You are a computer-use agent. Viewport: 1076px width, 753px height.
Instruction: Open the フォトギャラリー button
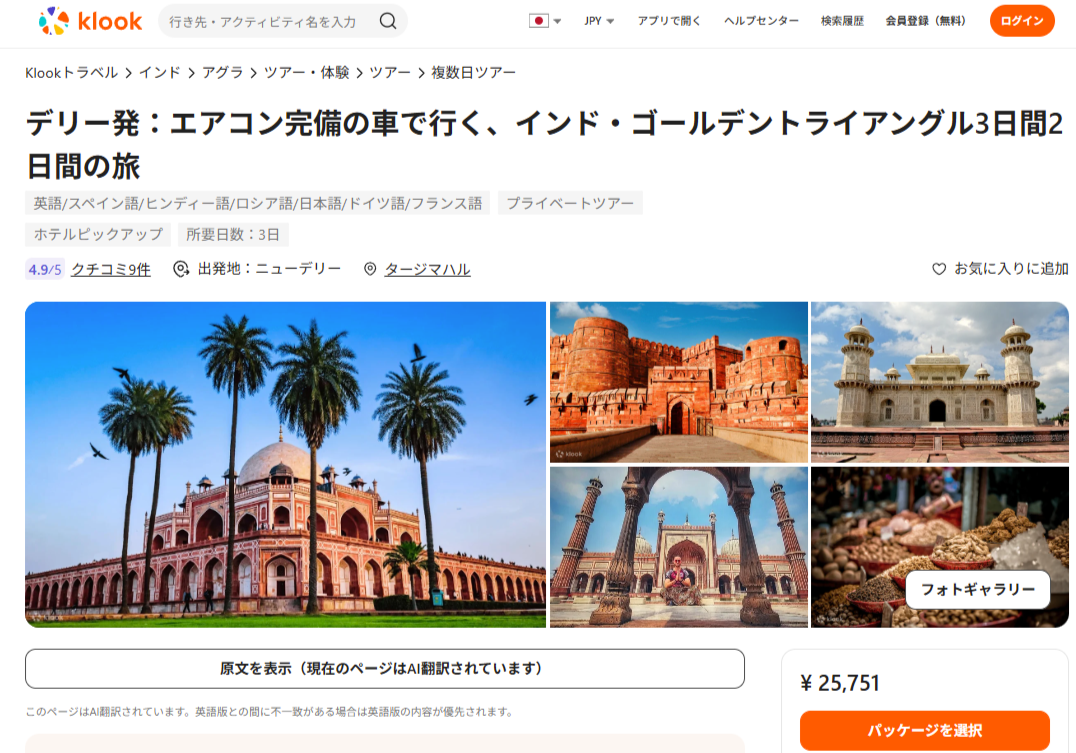point(978,590)
